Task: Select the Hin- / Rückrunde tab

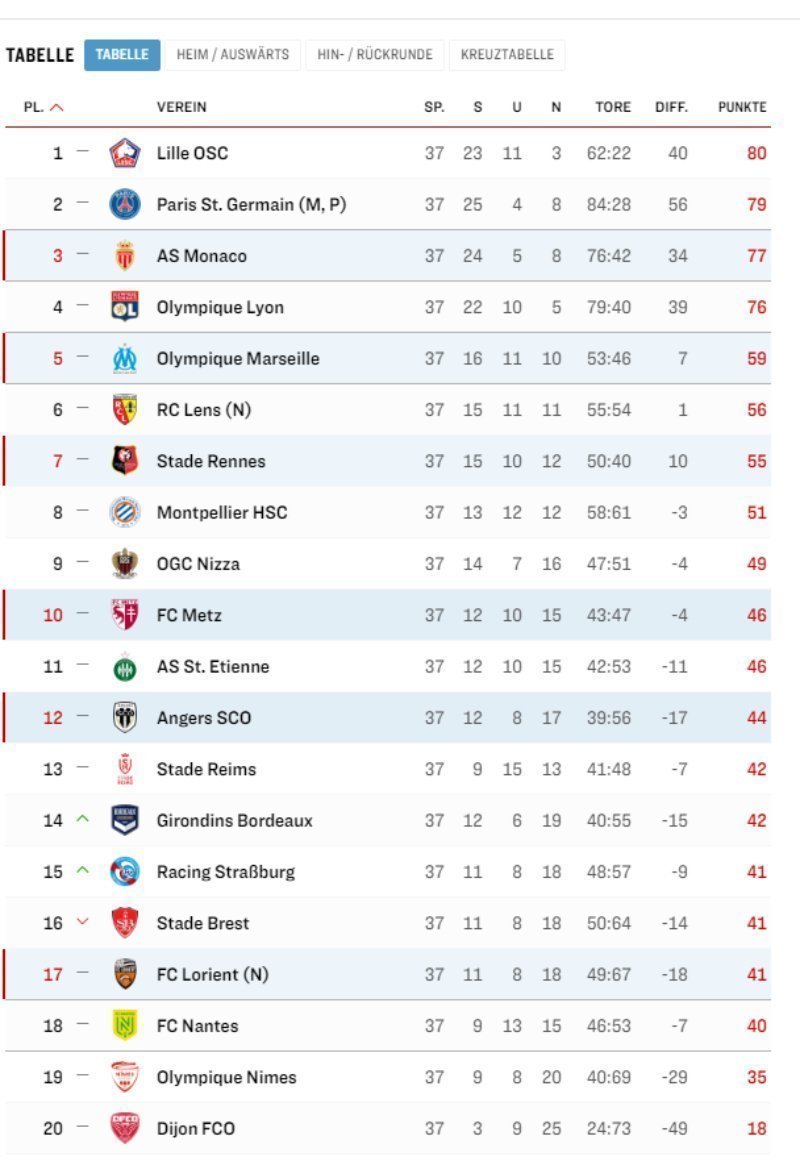Action: [375, 55]
